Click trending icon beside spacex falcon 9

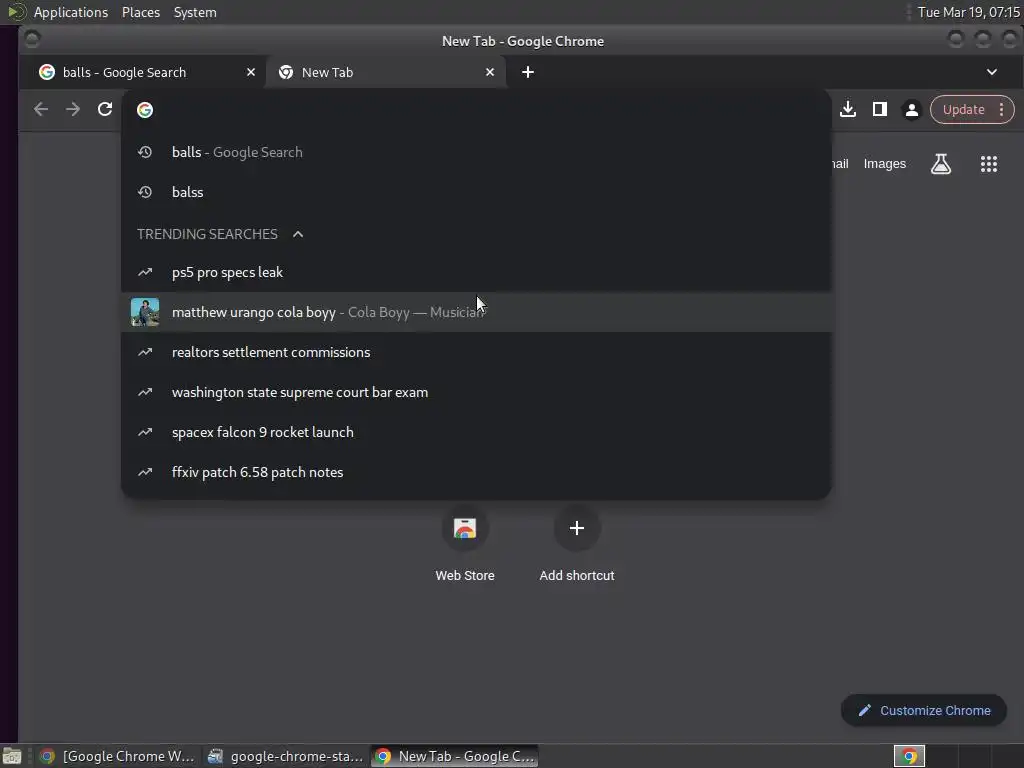click(145, 432)
